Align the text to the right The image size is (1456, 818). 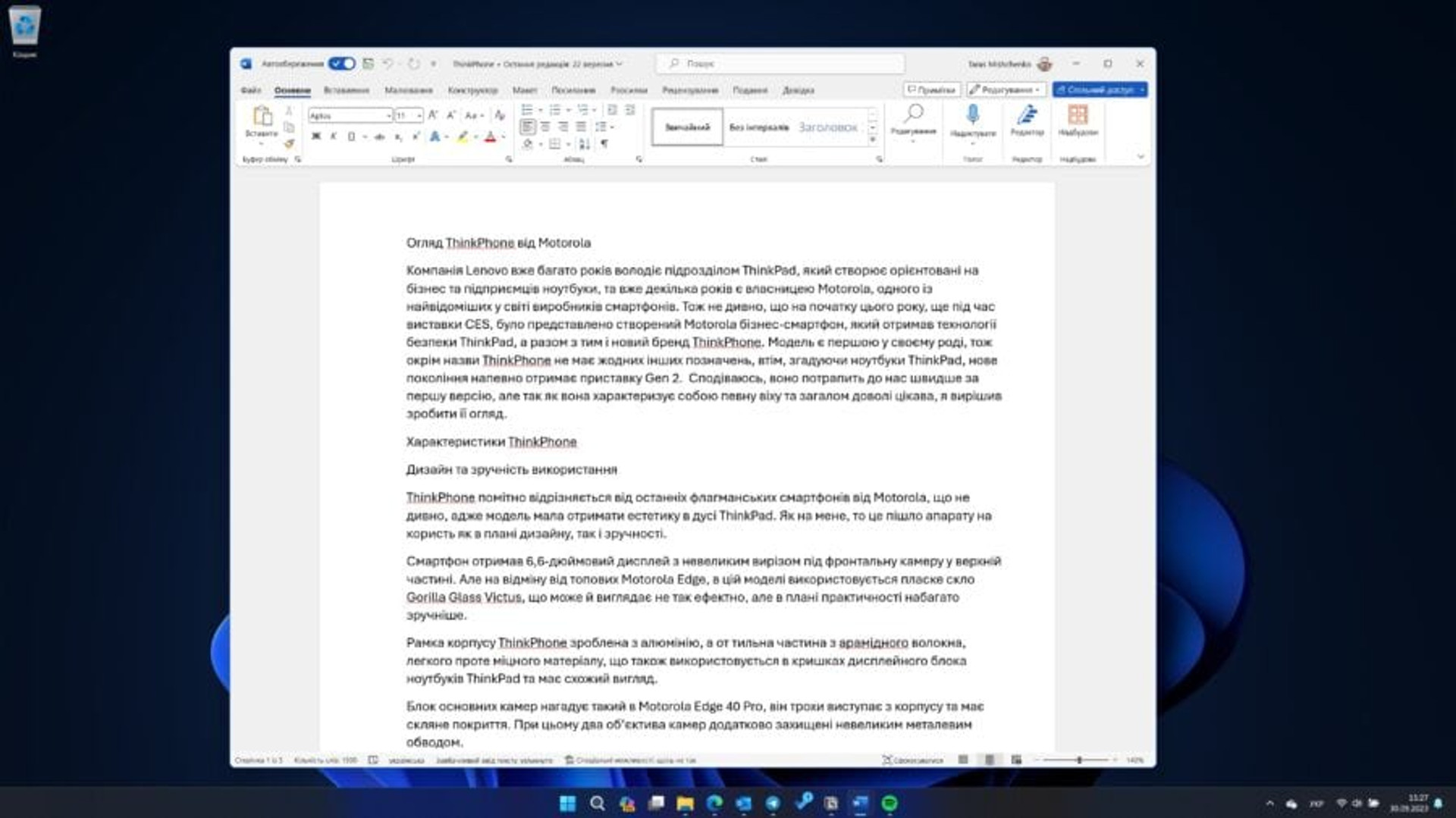[563, 127]
